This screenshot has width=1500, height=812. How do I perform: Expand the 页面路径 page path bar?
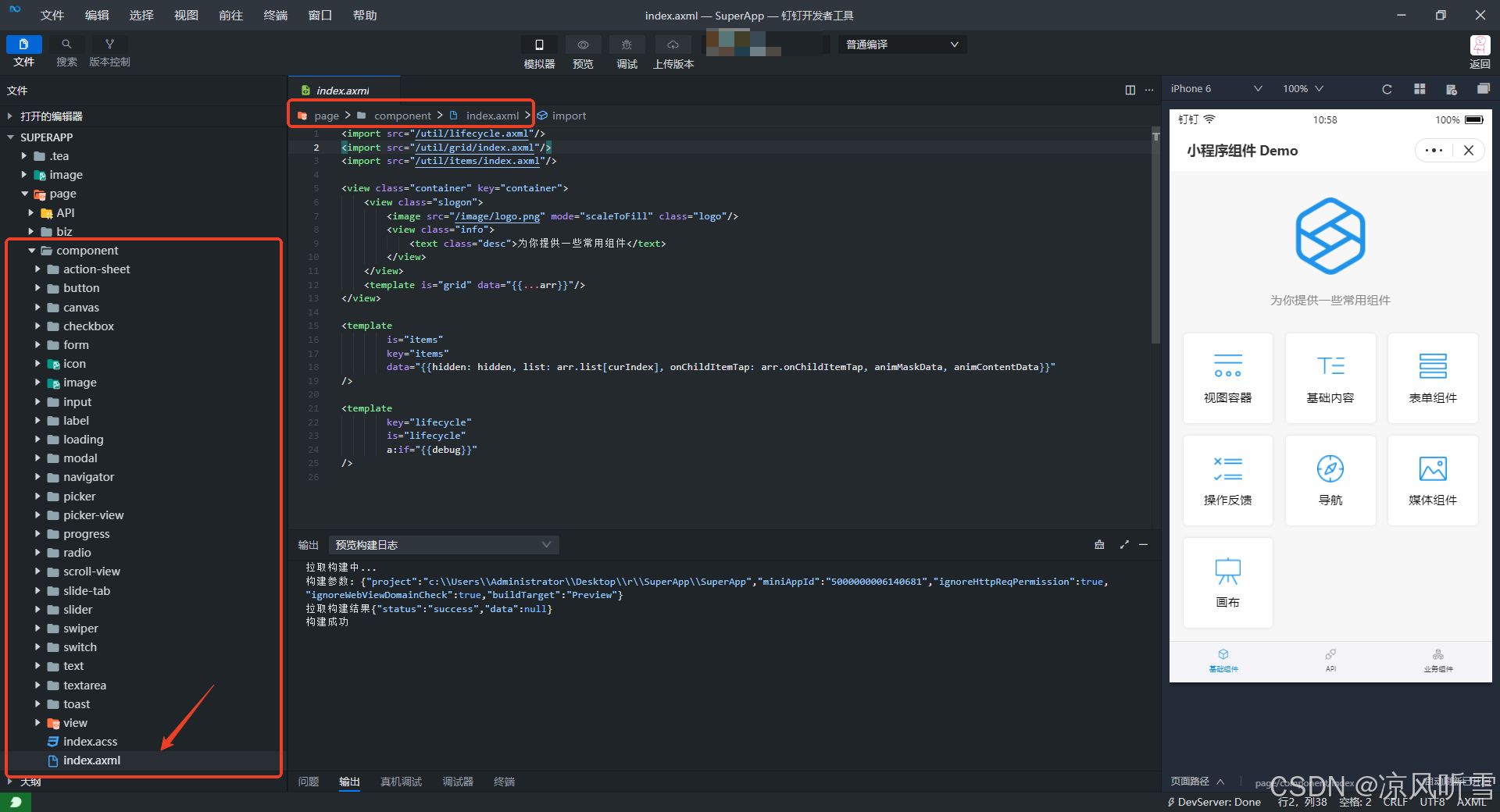(x=1198, y=782)
